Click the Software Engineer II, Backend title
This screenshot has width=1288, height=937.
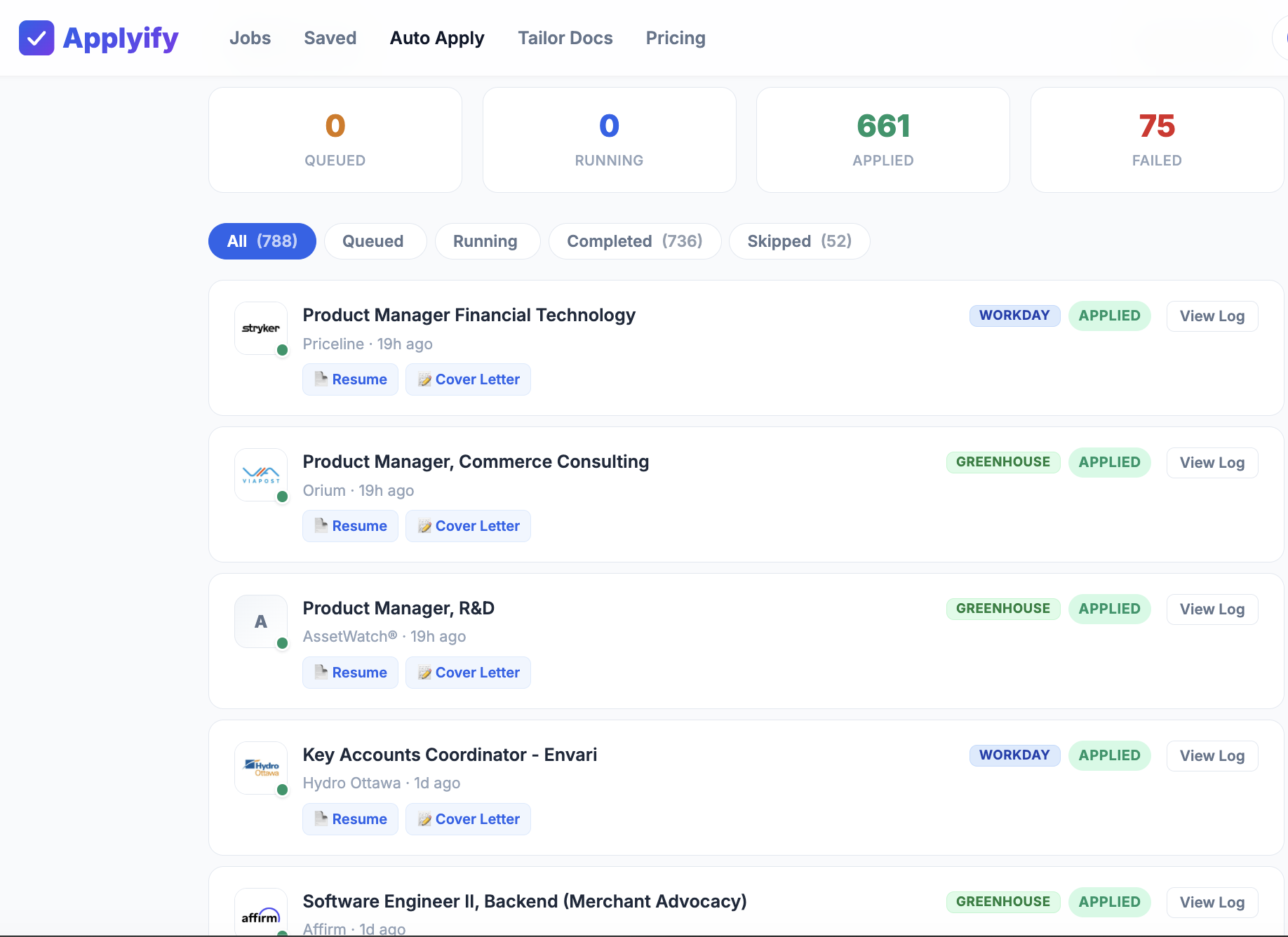[525, 902]
